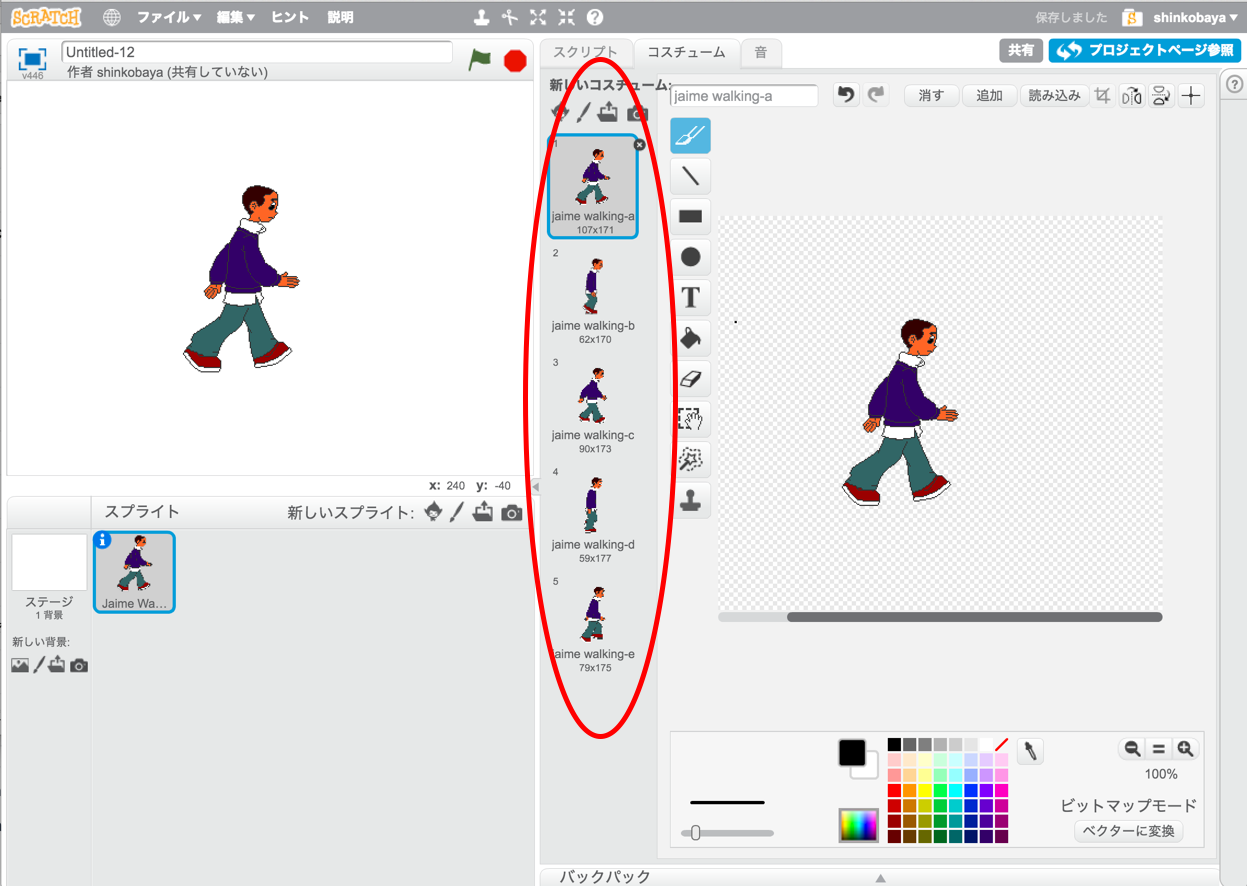
Task: Click the block Help question icon
Action: pos(595,17)
